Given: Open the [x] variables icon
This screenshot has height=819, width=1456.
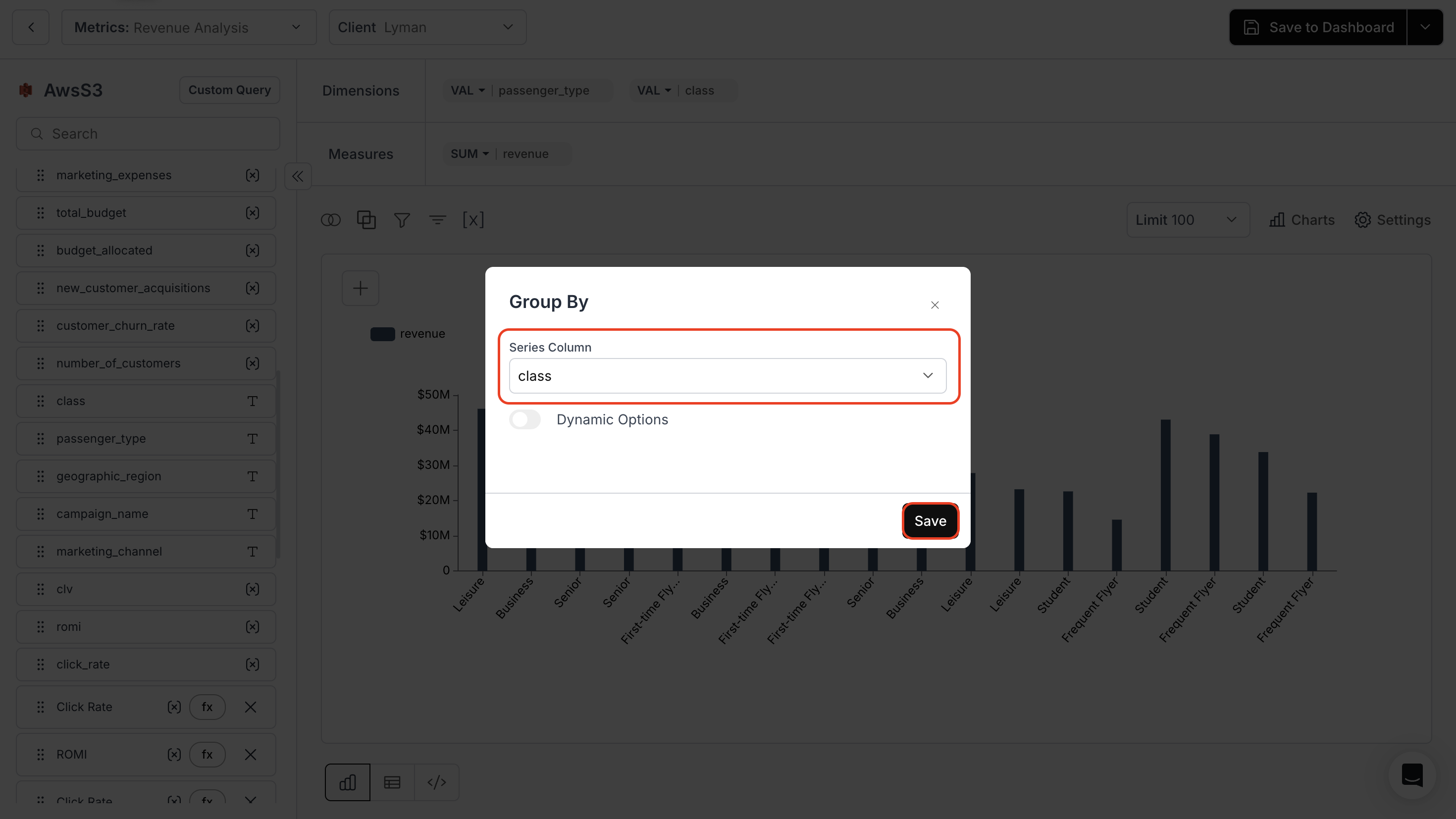Looking at the screenshot, I should [473, 220].
